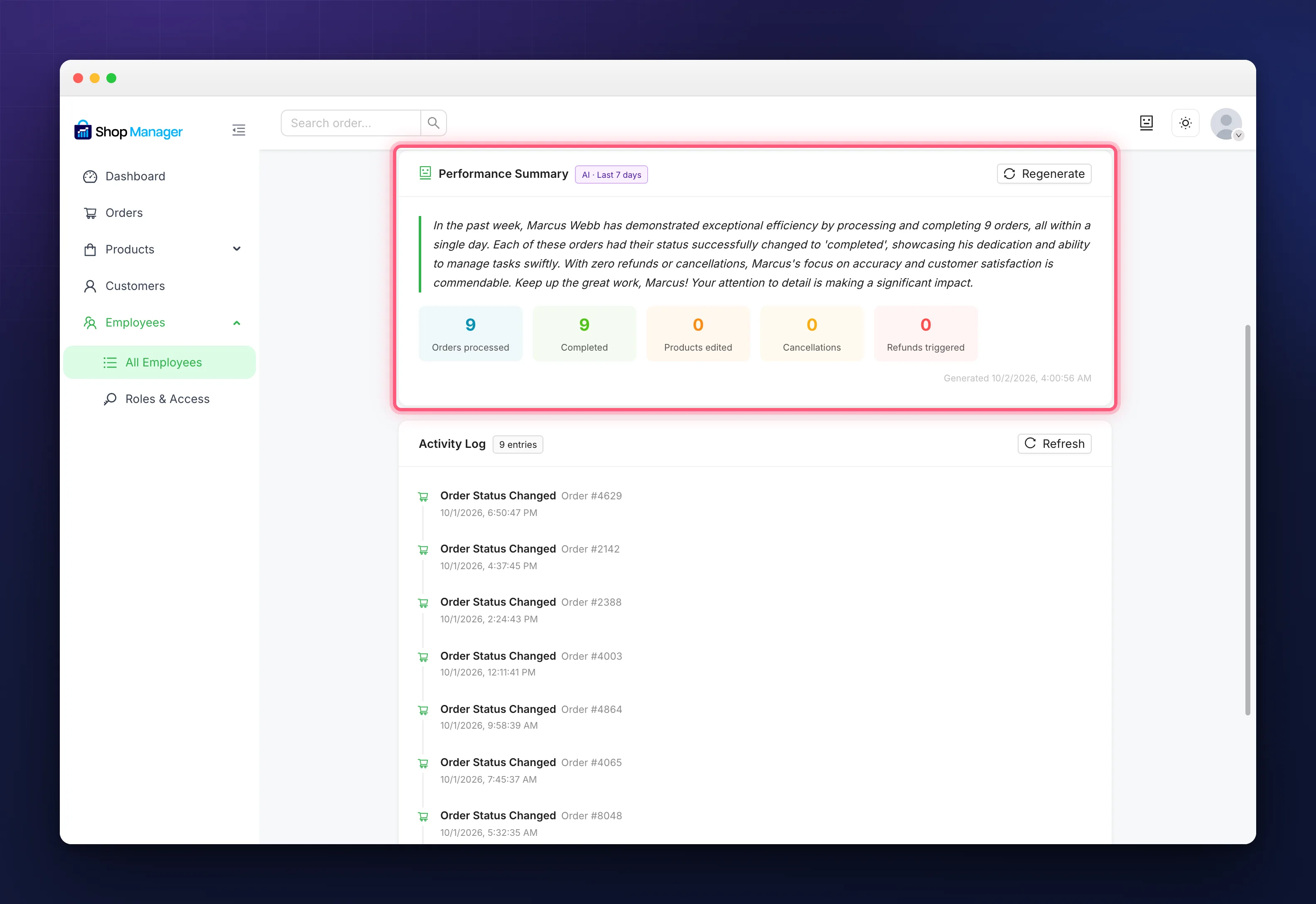This screenshot has height=904, width=1316.
Task: Click Order #2388 text
Action: pyautogui.click(x=591, y=602)
